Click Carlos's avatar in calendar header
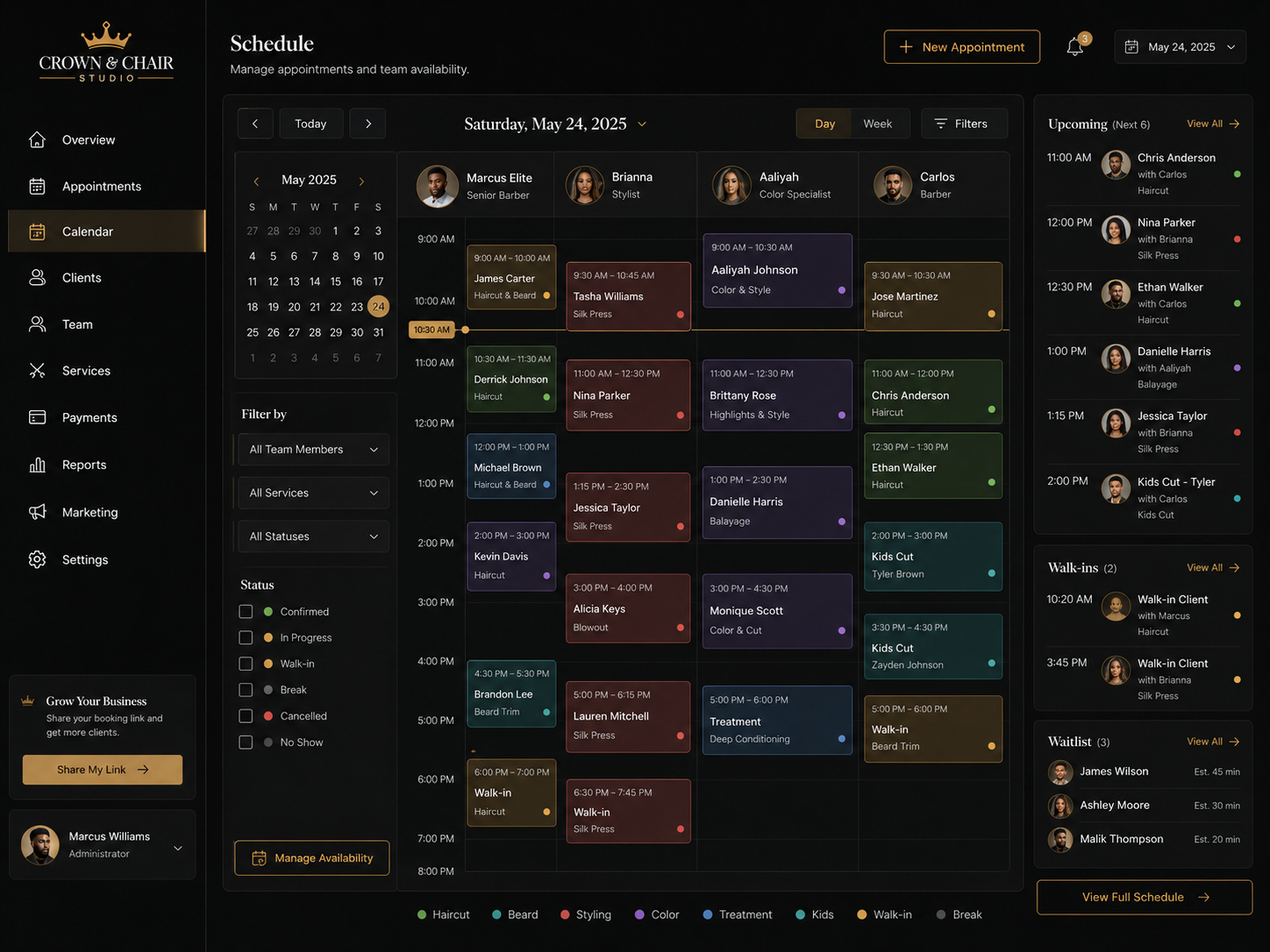The image size is (1270, 952). point(893,186)
